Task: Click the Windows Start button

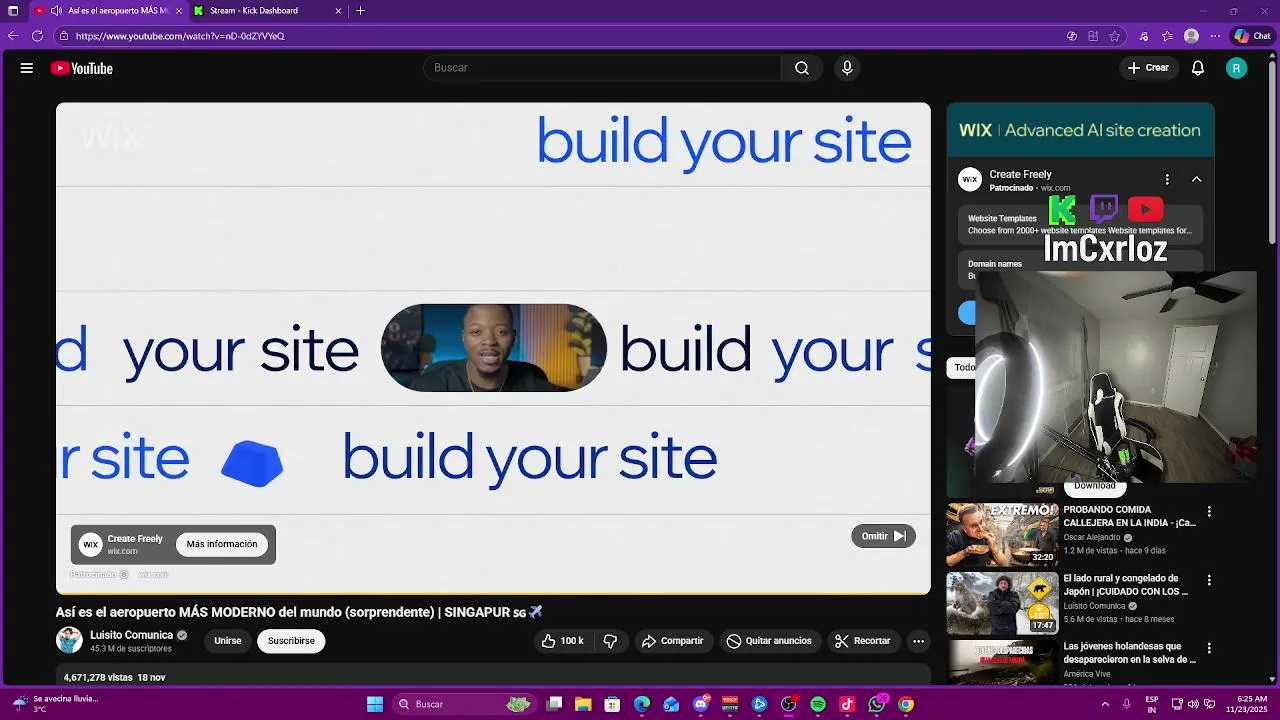Action: 375,704
